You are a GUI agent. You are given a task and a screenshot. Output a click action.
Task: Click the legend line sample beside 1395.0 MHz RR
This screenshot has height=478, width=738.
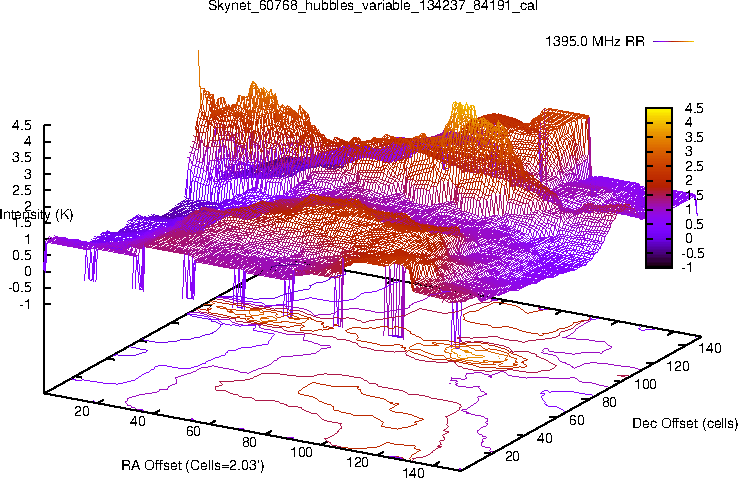coord(674,41)
